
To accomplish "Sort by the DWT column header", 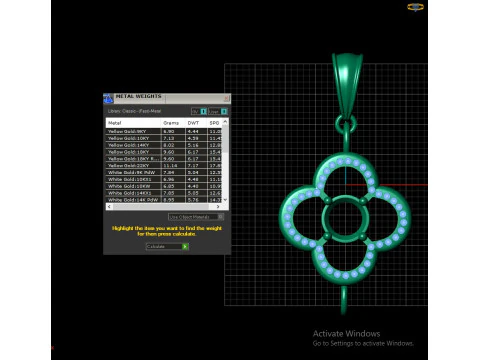I will tap(196, 123).
